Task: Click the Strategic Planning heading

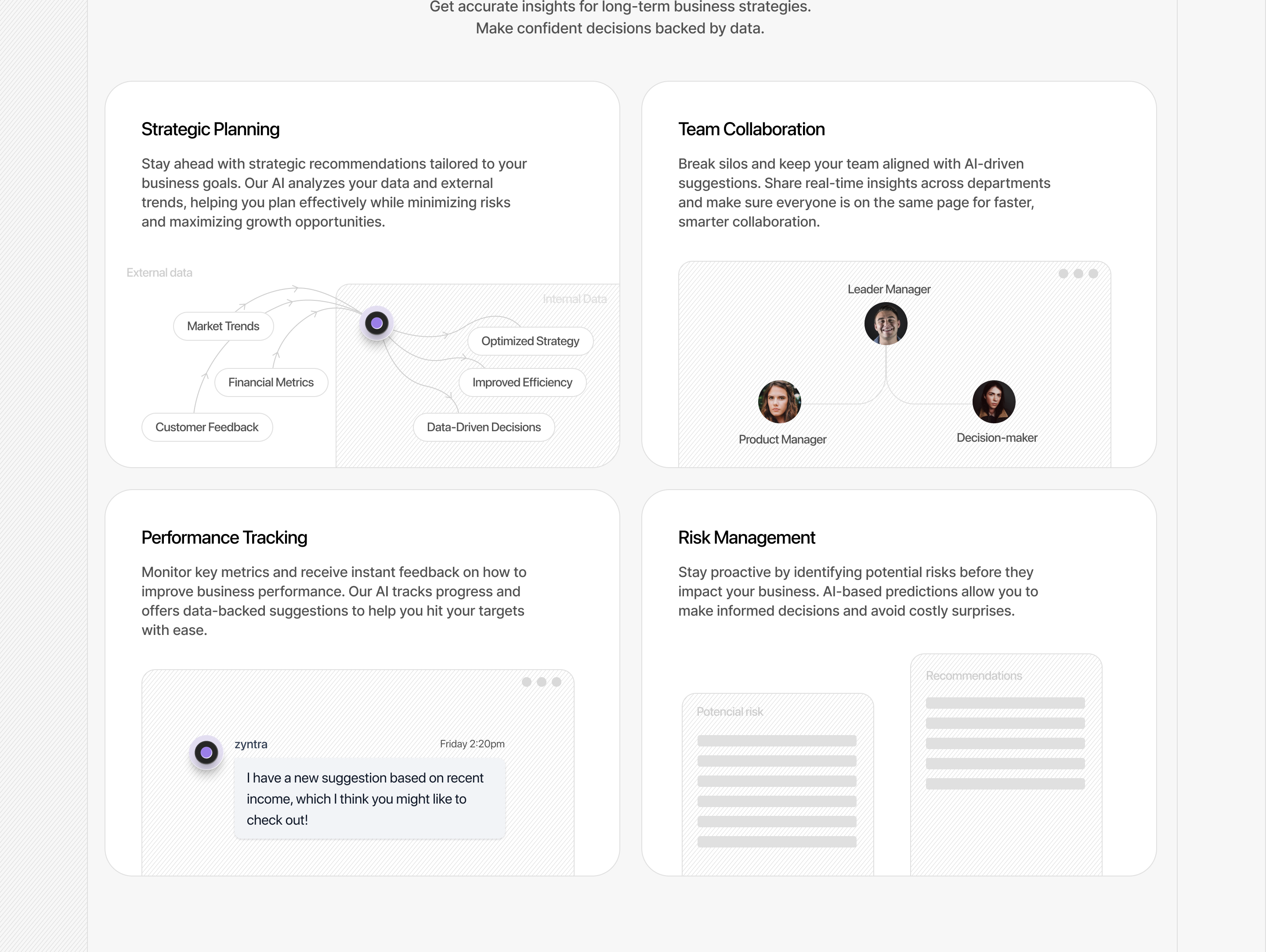Action: click(210, 129)
